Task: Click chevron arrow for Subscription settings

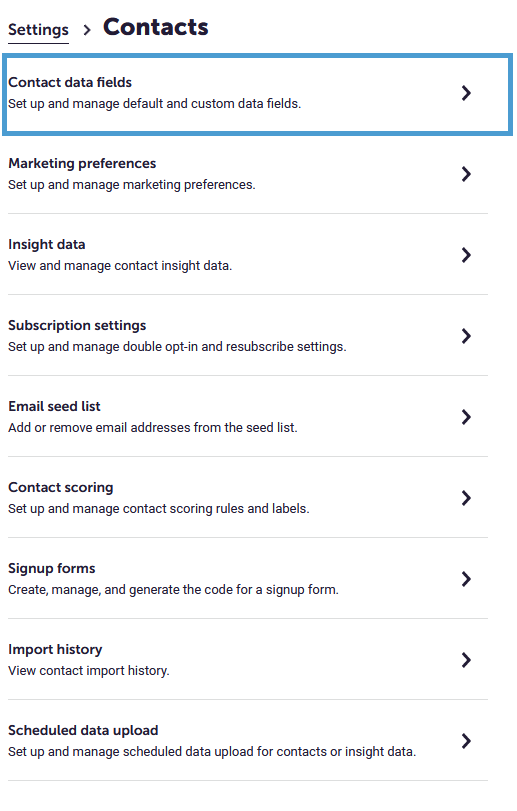Action: [466, 336]
